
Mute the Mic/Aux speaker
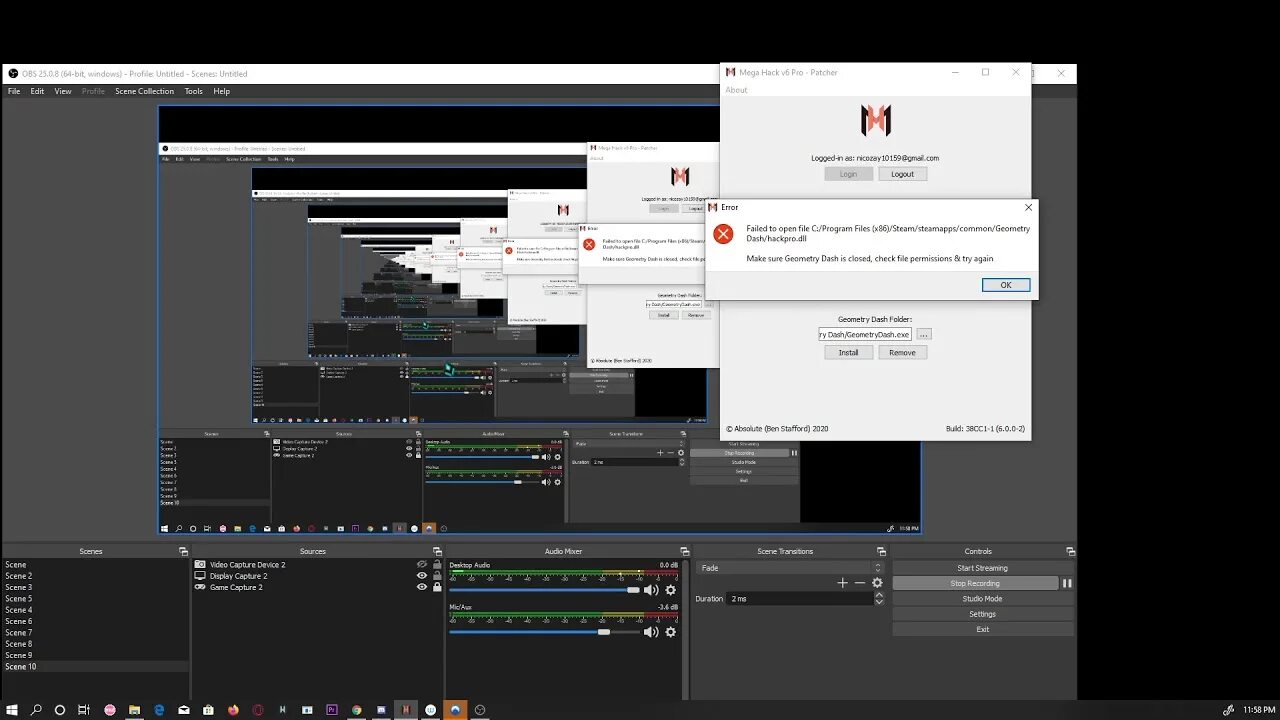[x=651, y=632]
